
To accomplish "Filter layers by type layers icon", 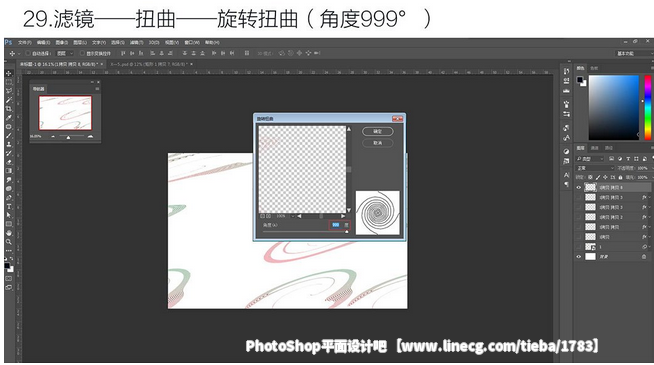I will [628, 159].
